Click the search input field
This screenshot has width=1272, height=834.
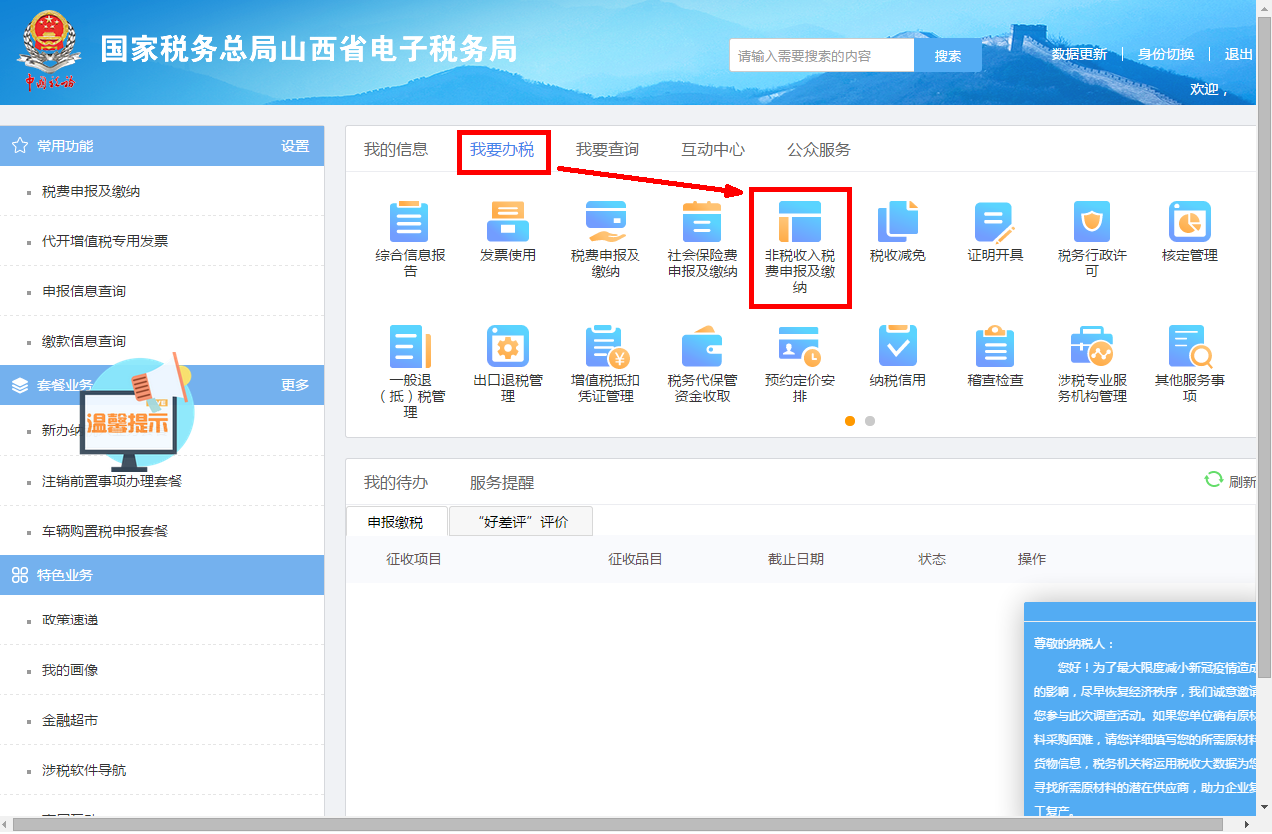[822, 56]
